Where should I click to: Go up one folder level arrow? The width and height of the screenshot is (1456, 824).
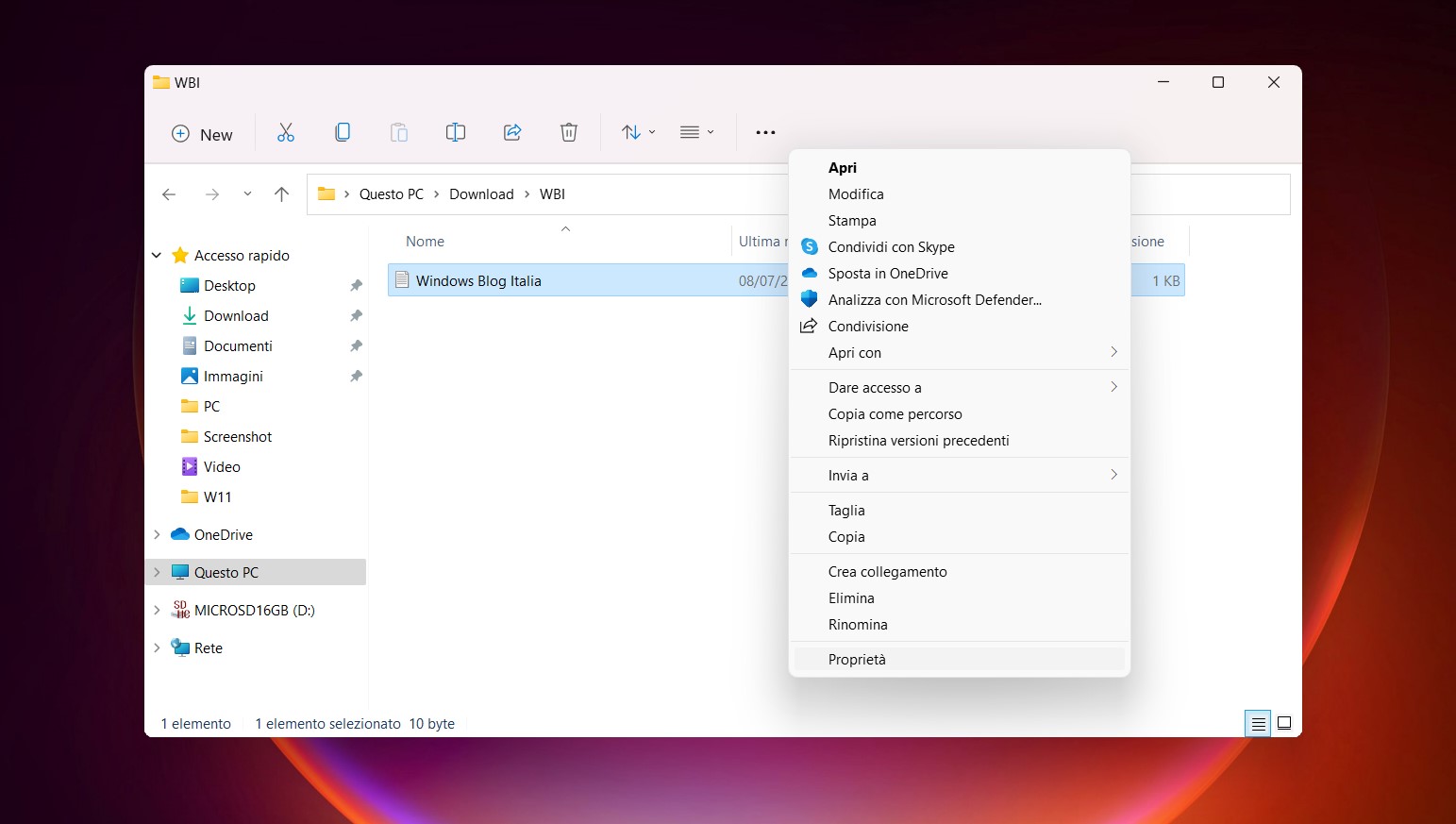(x=281, y=194)
